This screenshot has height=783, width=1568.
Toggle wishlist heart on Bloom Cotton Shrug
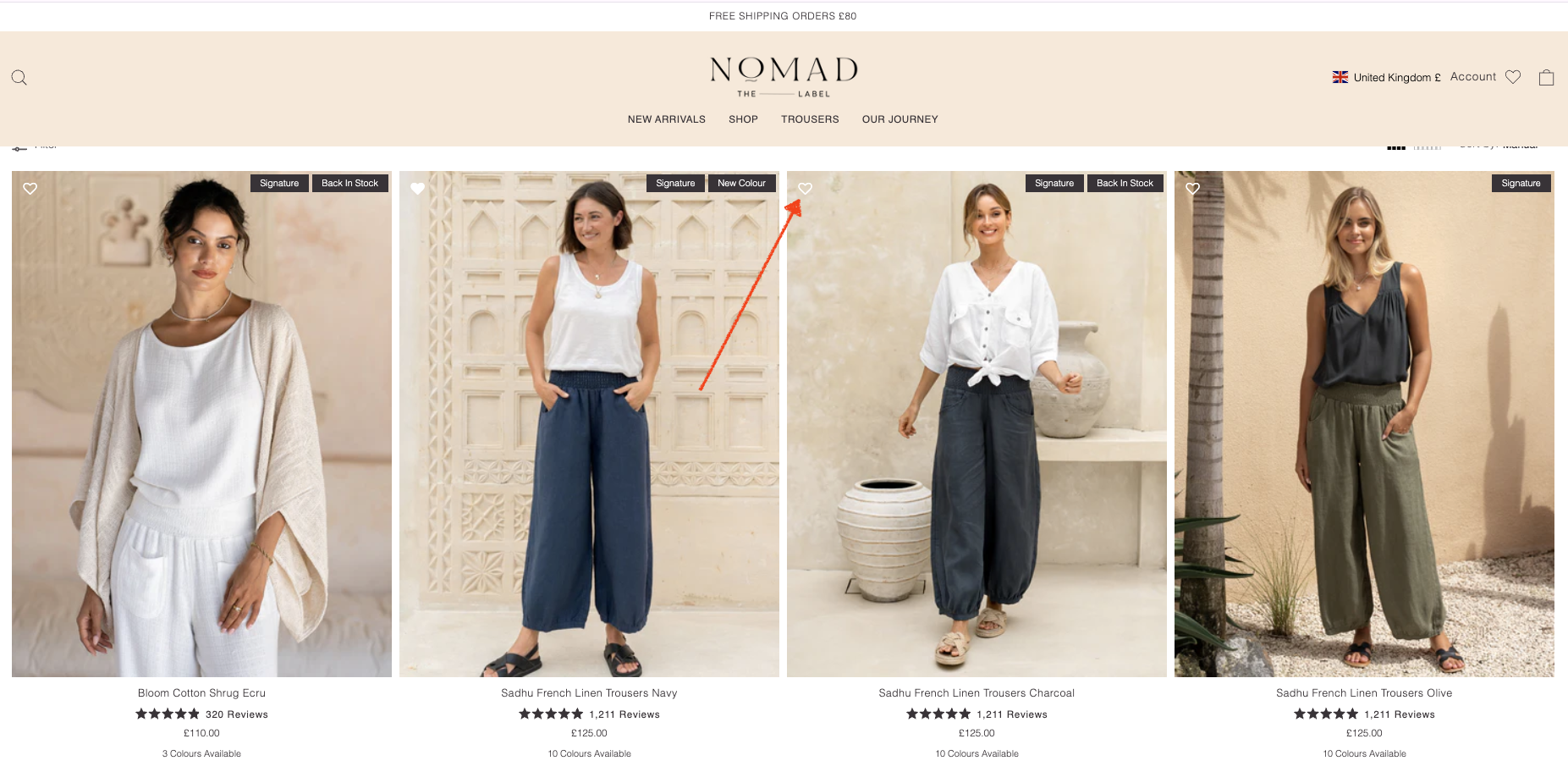coord(30,189)
